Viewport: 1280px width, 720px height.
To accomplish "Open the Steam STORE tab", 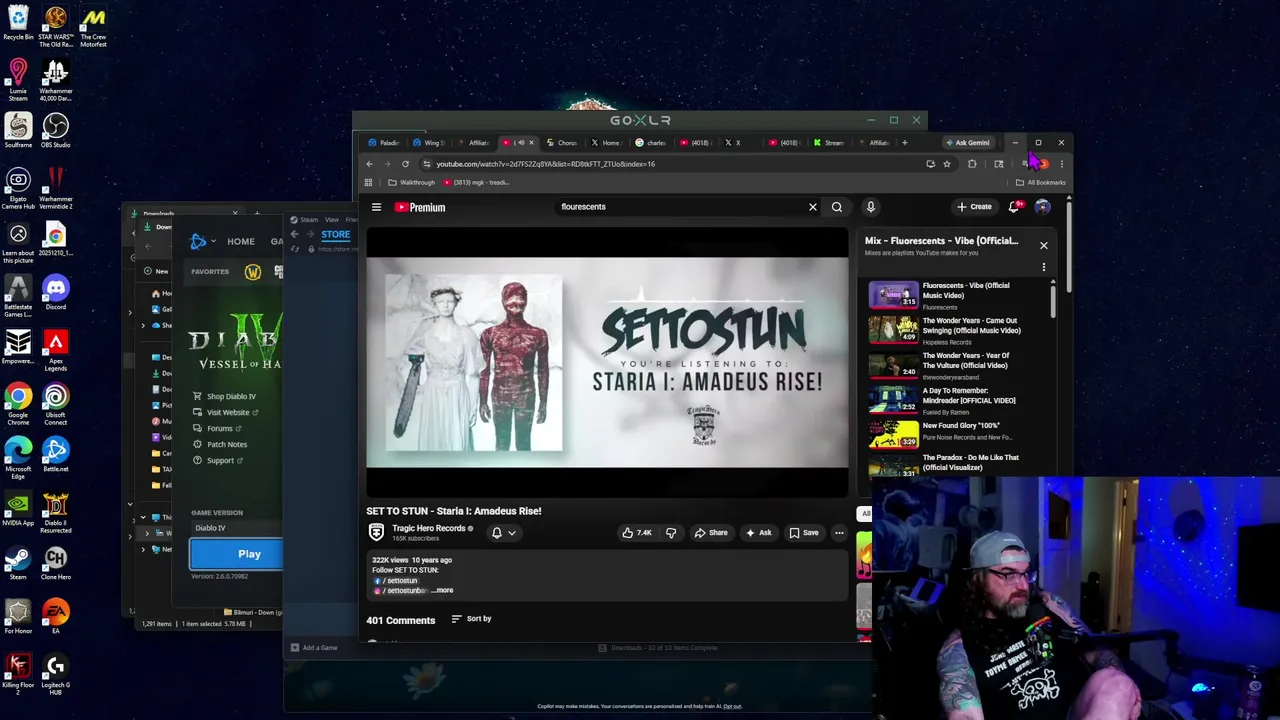I will click(x=335, y=235).
